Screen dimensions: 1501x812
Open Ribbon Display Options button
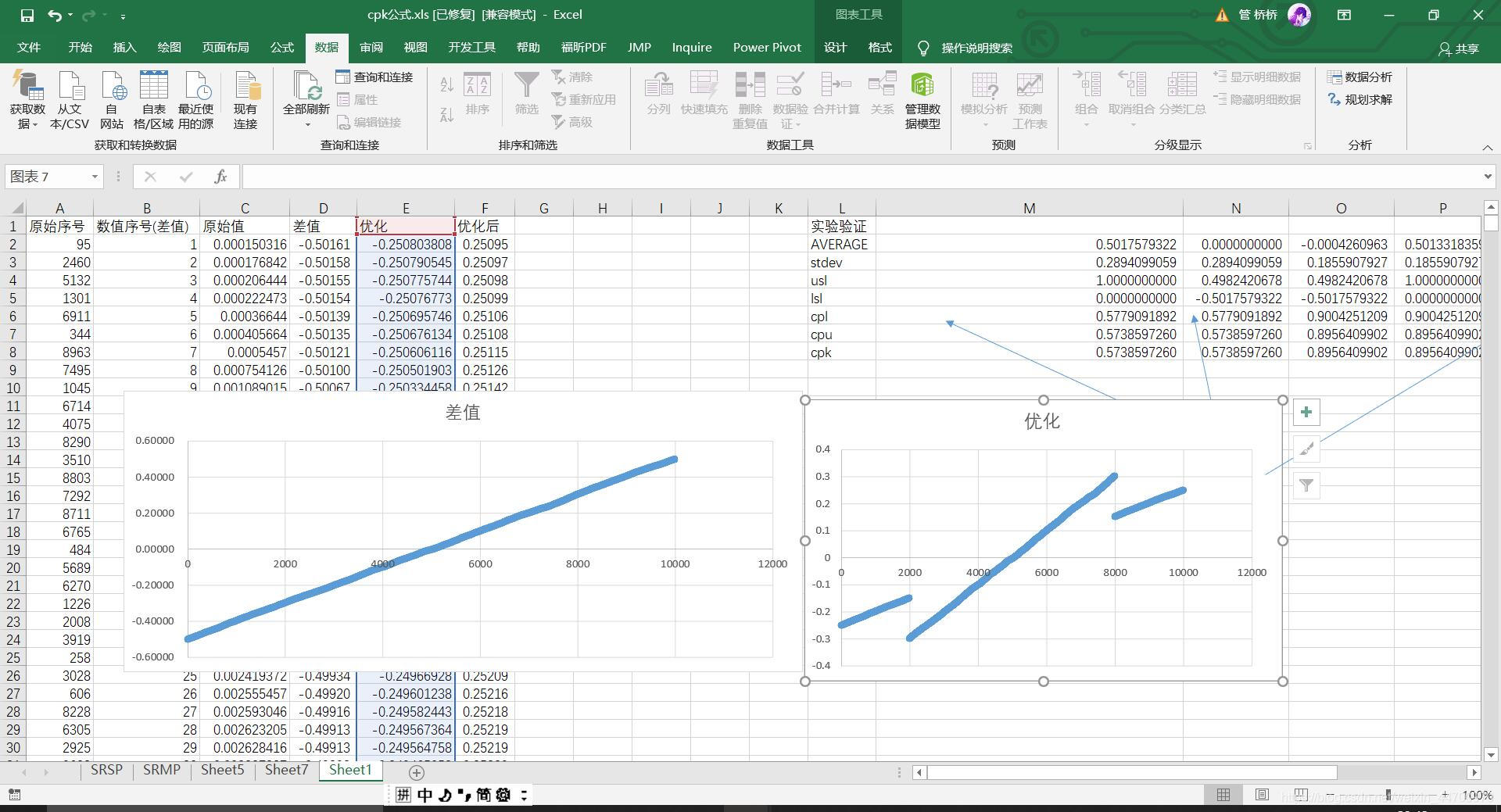tap(1344, 15)
